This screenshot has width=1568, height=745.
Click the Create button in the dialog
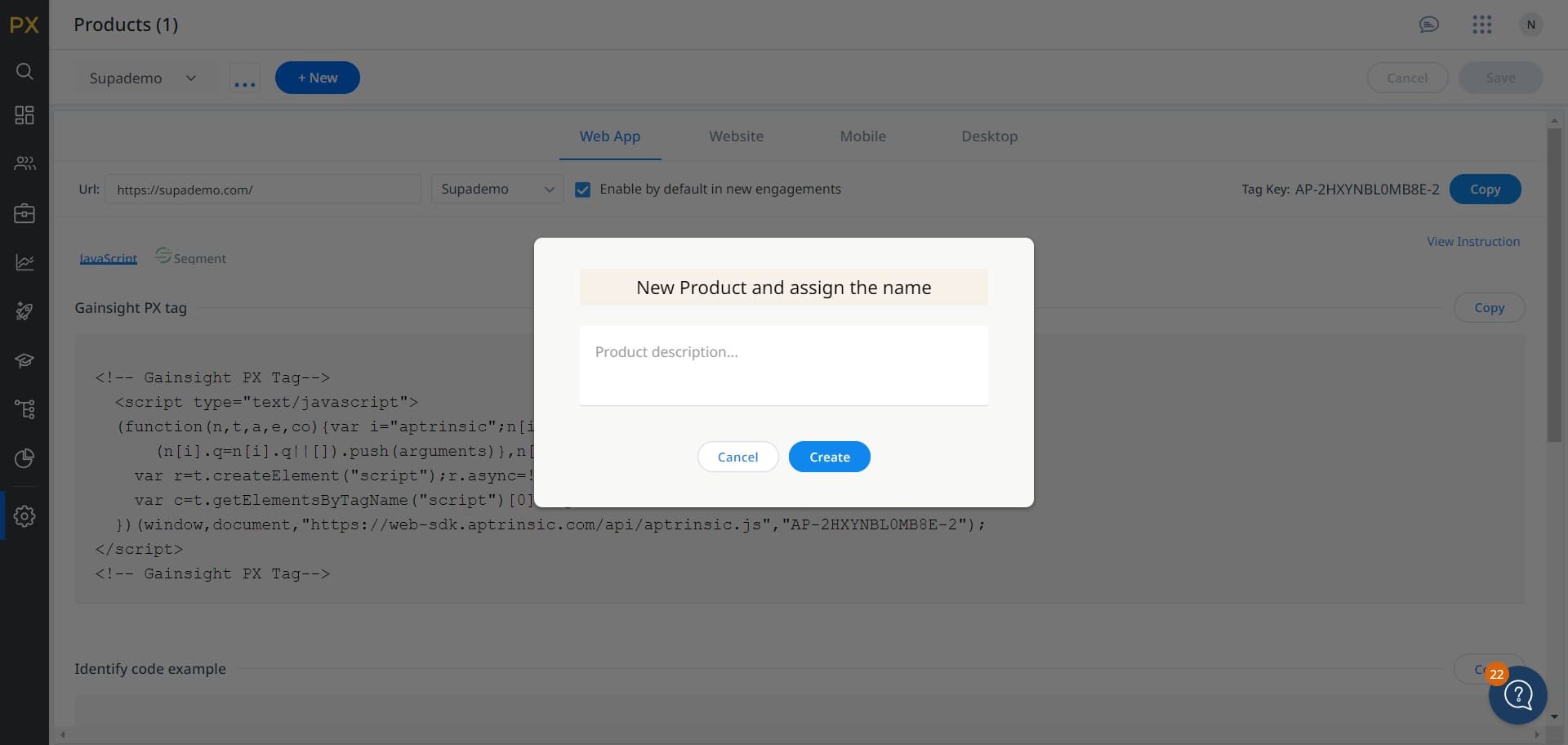coord(829,457)
